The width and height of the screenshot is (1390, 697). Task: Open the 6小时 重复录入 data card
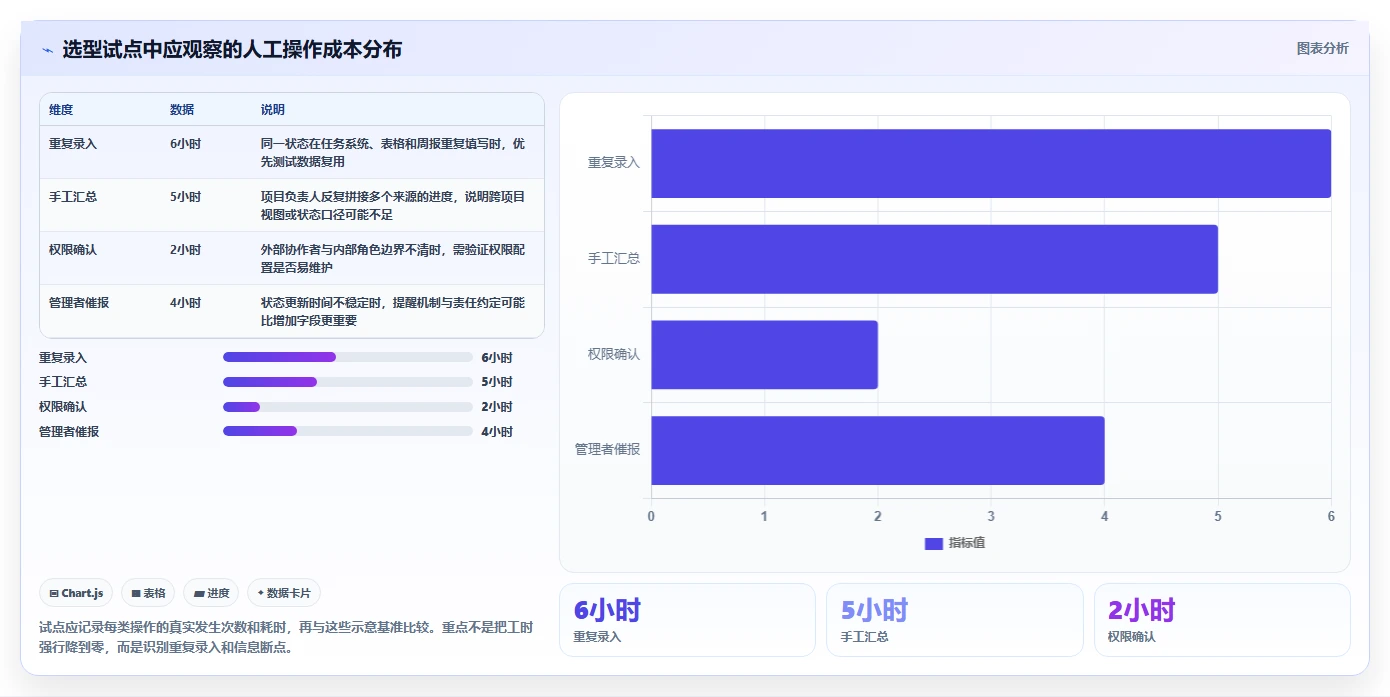click(687, 620)
